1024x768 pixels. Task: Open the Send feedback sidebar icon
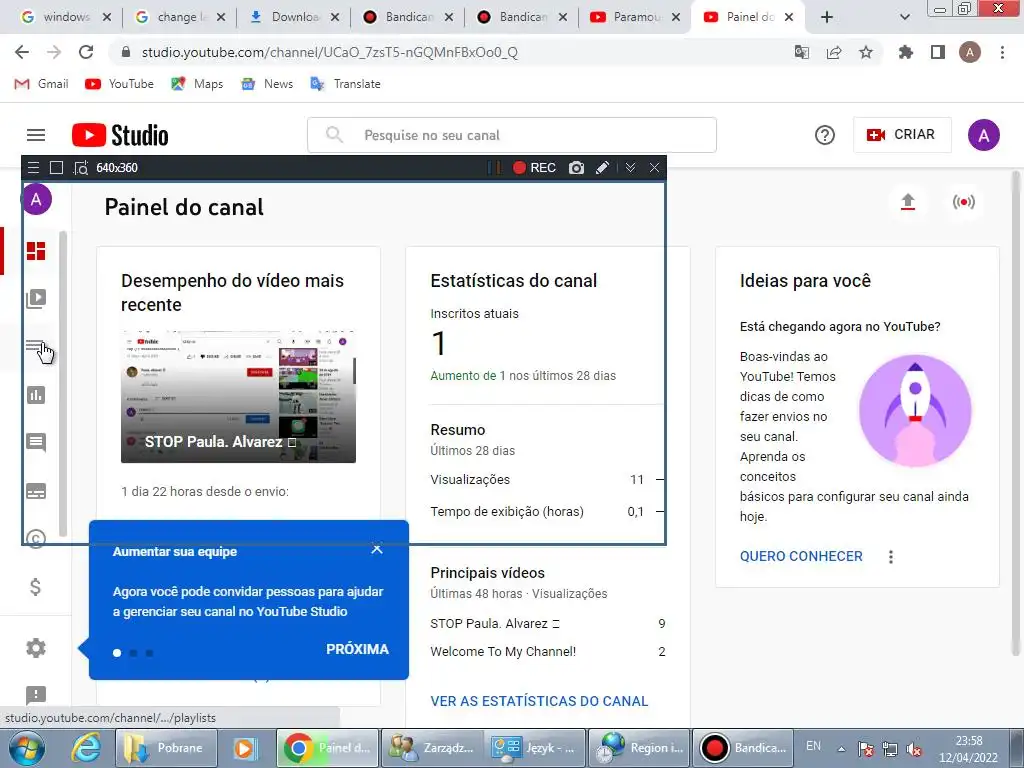pos(36,695)
